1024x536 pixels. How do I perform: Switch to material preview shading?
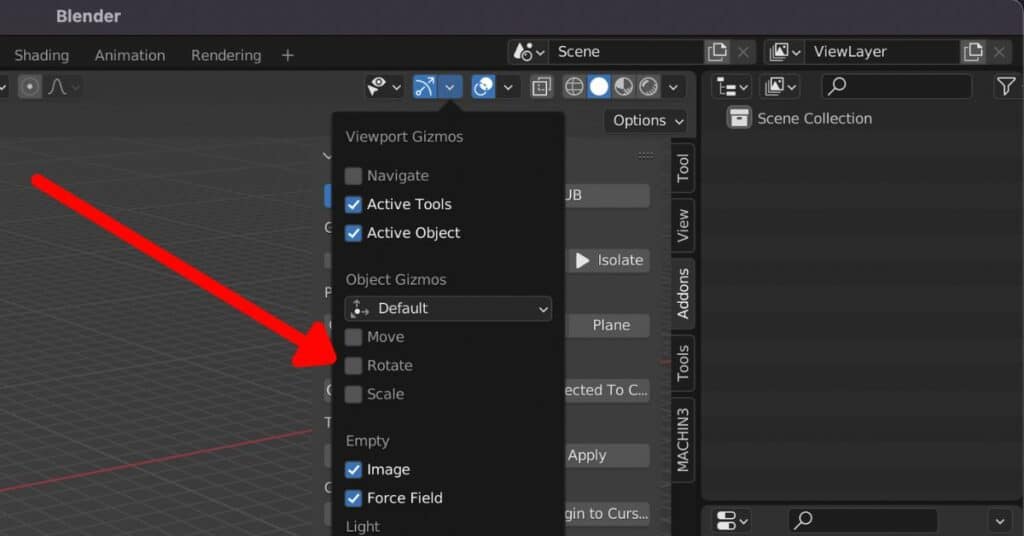[x=624, y=87]
